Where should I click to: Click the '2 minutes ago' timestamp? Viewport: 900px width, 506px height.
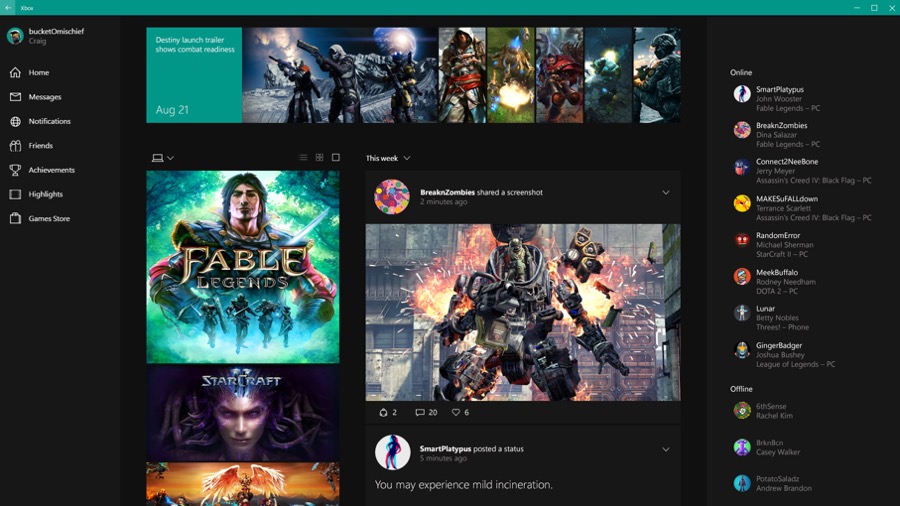[444, 202]
